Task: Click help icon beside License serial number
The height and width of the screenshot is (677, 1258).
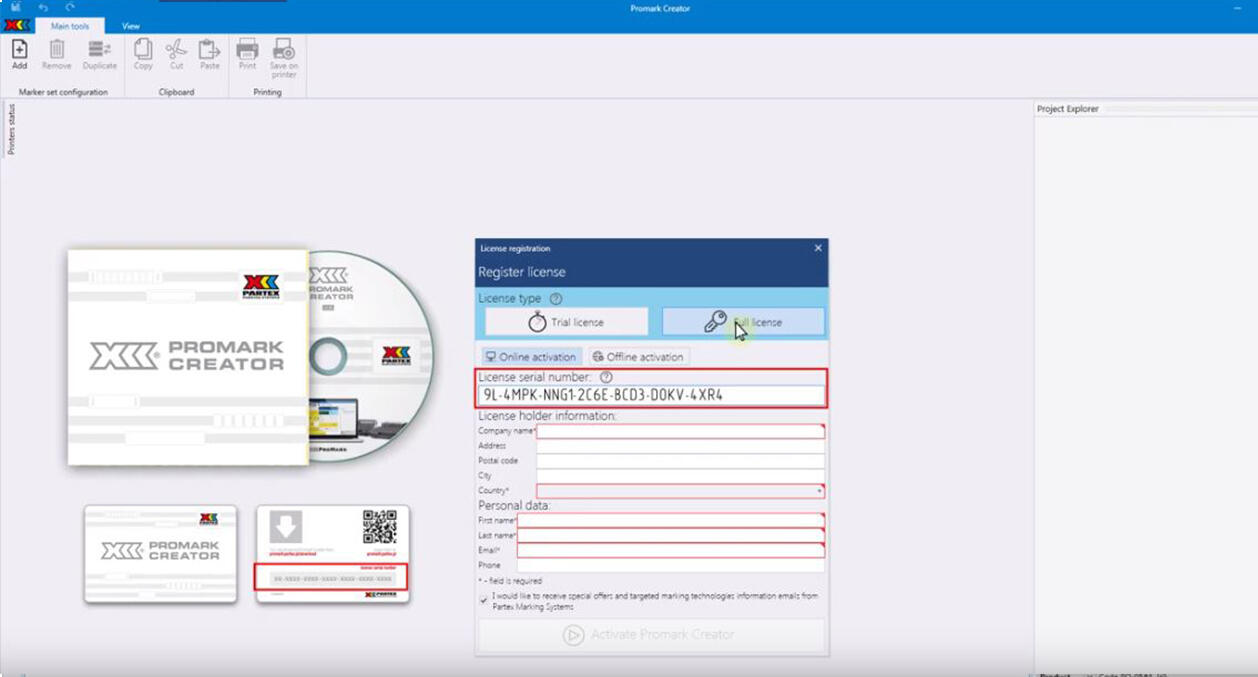Action: pos(606,377)
